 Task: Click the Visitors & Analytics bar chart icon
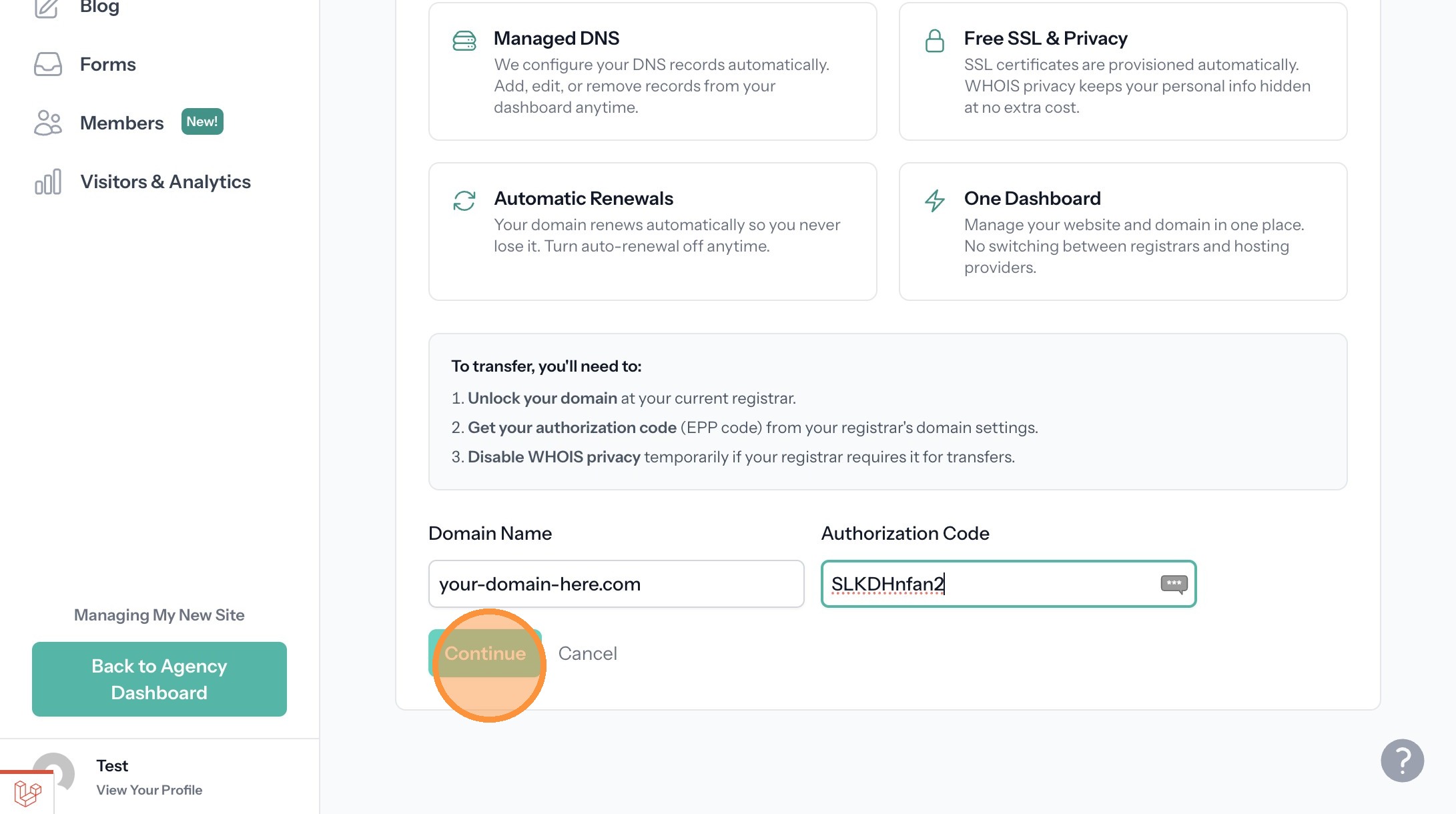47,181
